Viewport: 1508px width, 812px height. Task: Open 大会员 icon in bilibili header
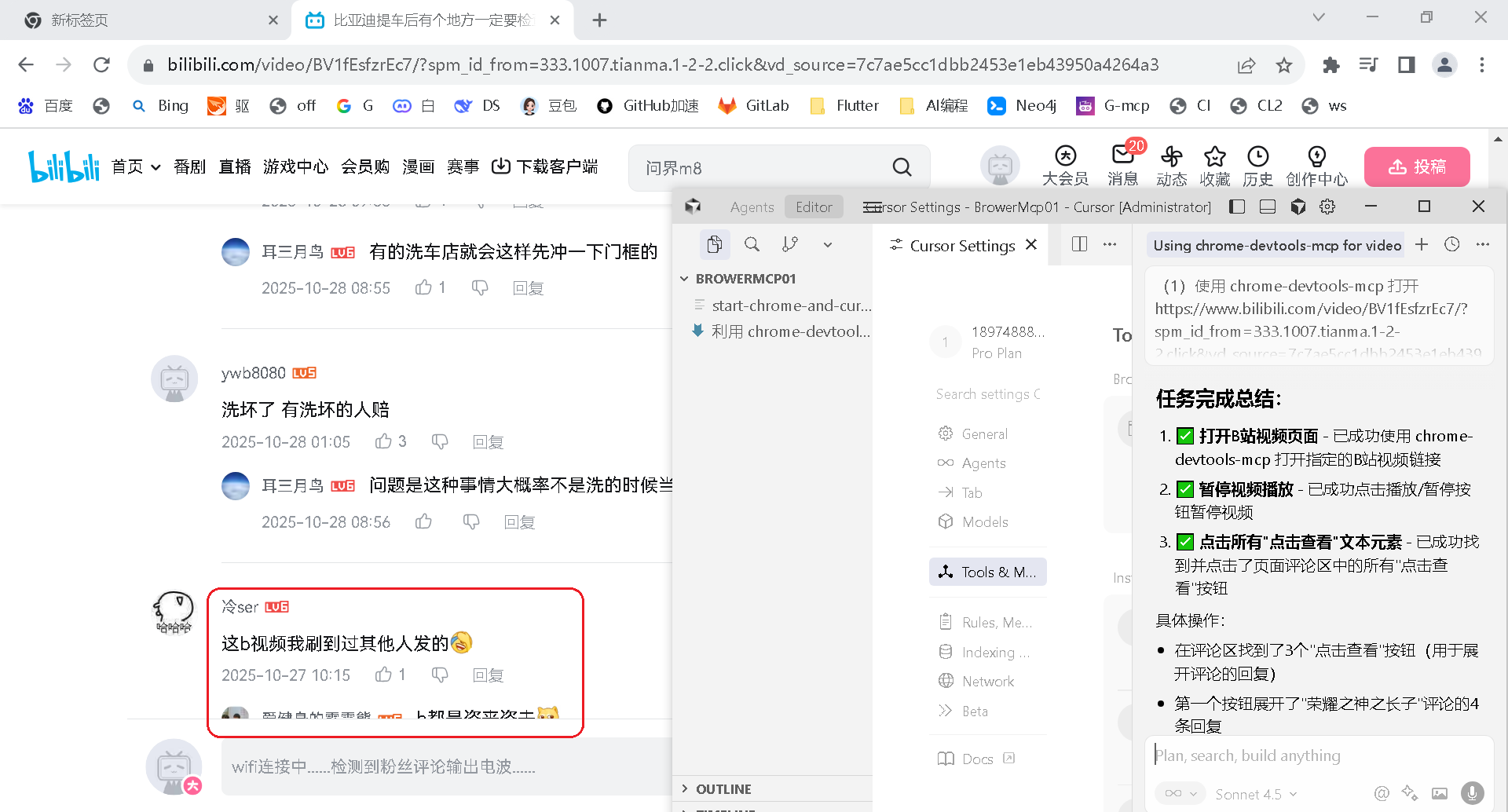point(1065,166)
